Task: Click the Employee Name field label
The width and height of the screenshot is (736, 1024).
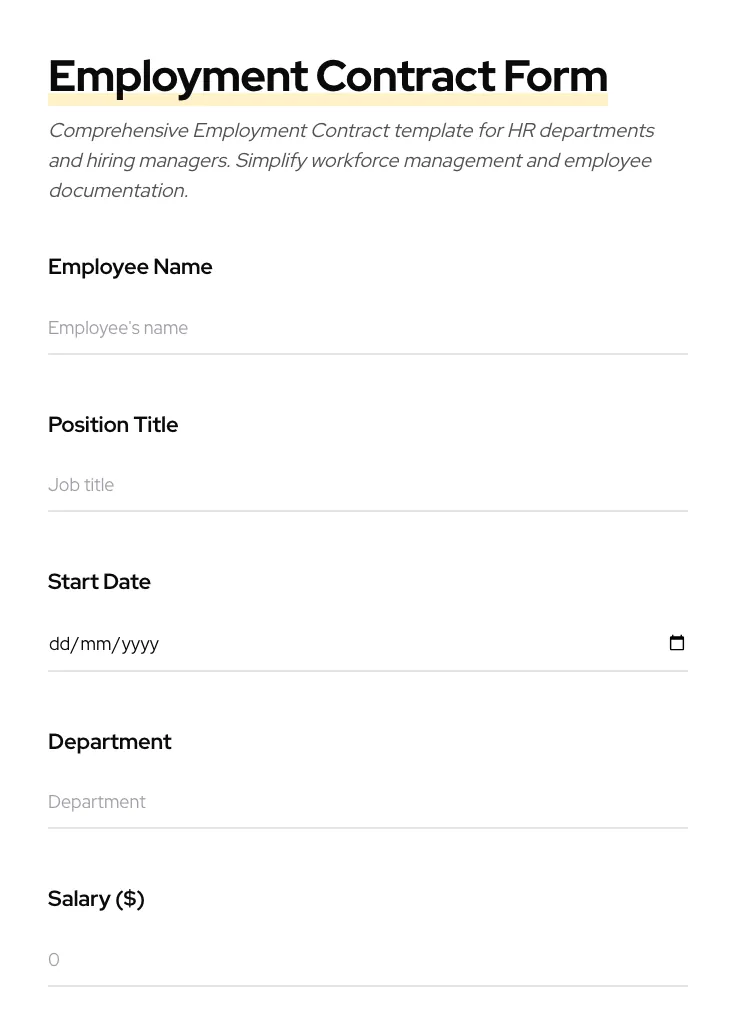Action: pos(130,267)
